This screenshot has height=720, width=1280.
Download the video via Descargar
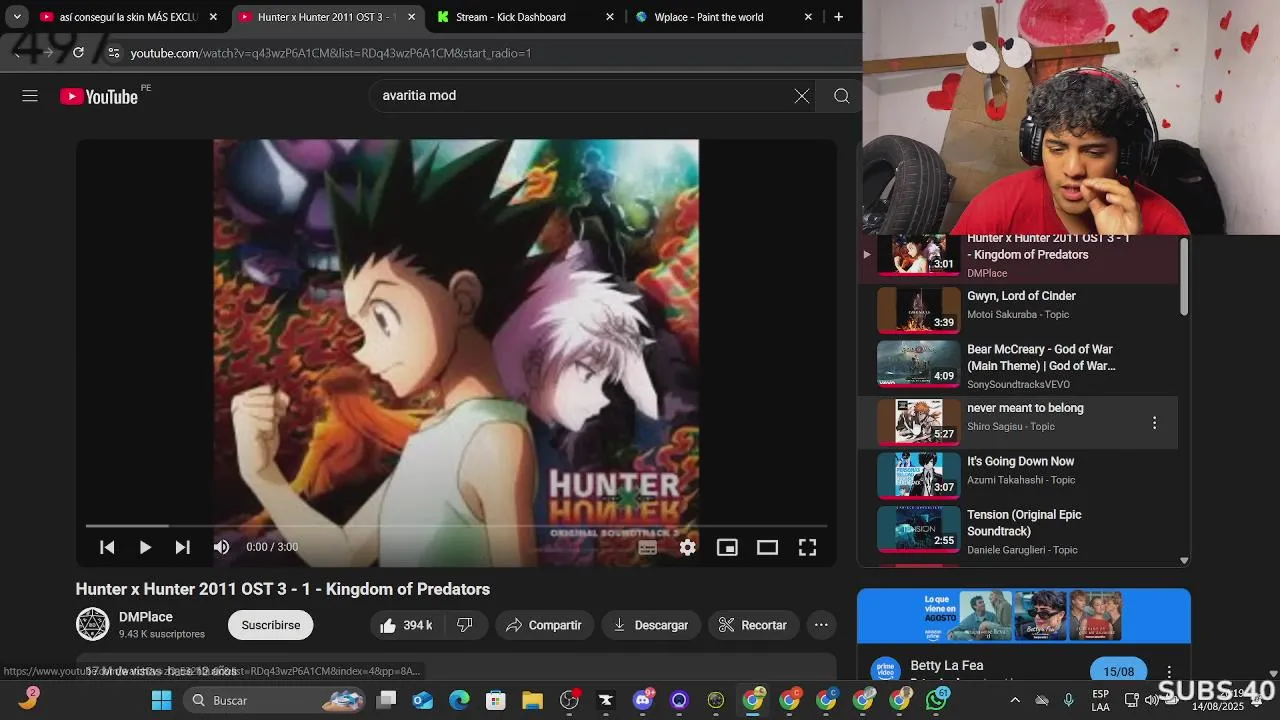(650, 625)
